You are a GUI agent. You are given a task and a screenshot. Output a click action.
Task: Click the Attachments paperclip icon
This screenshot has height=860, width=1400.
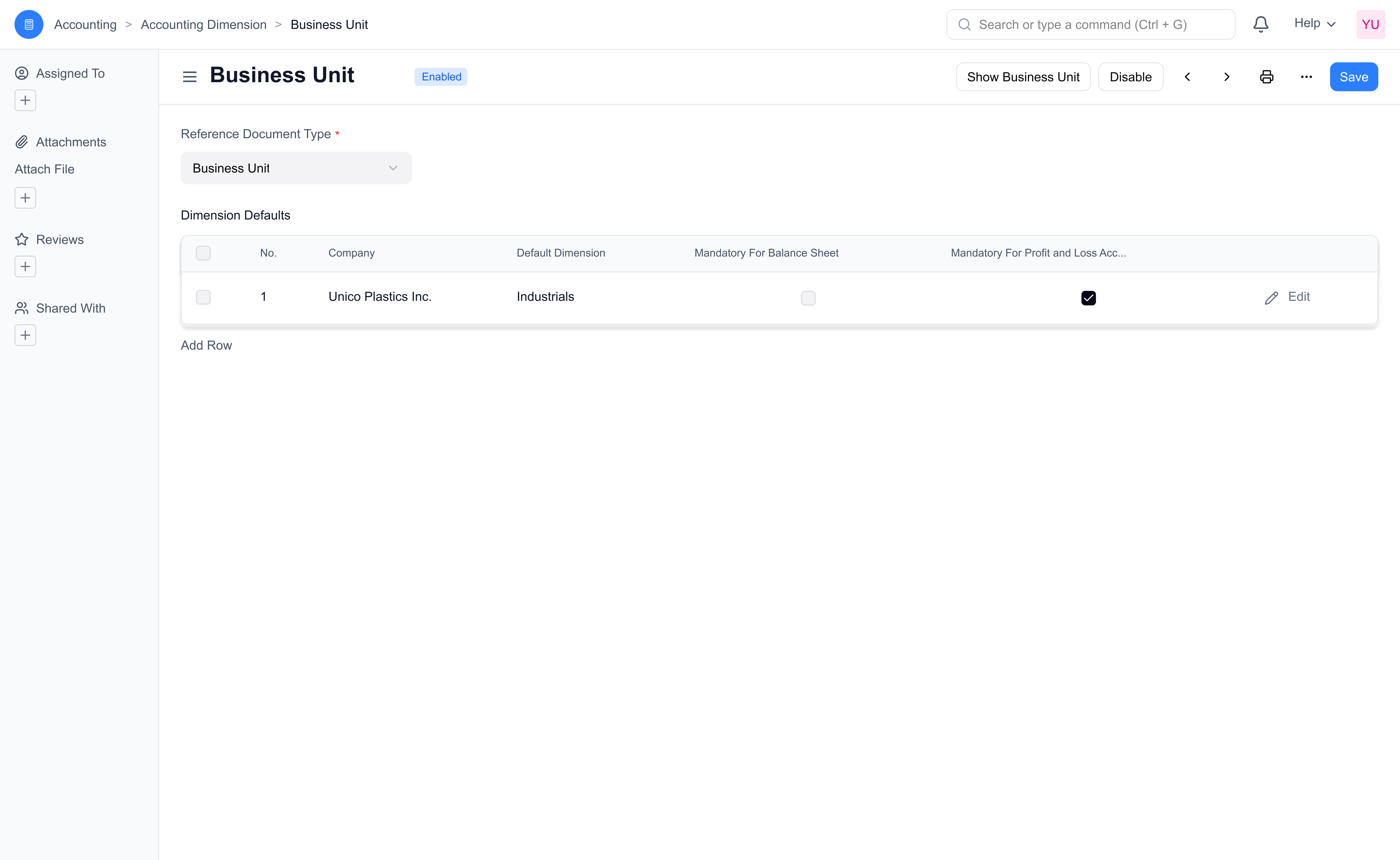tap(22, 141)
